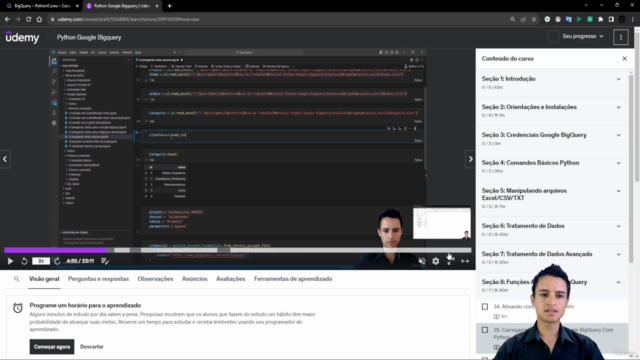The height and width of the screenshot is (360, 640).
Task: Click the 4:50 / 22:11 time display
Action: (80, 261)
